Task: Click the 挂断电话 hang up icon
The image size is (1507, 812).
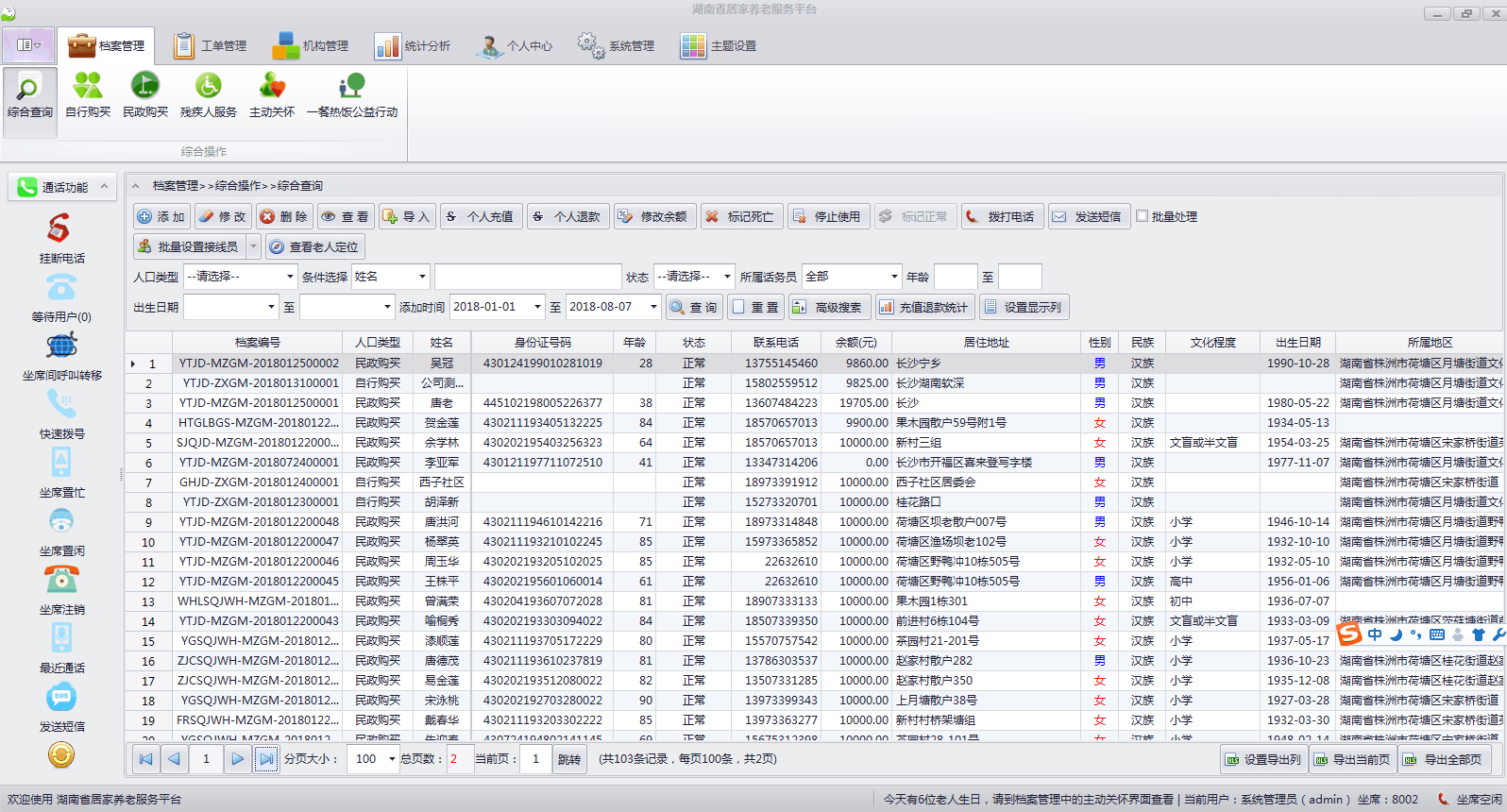Action: tap(59, 228)
